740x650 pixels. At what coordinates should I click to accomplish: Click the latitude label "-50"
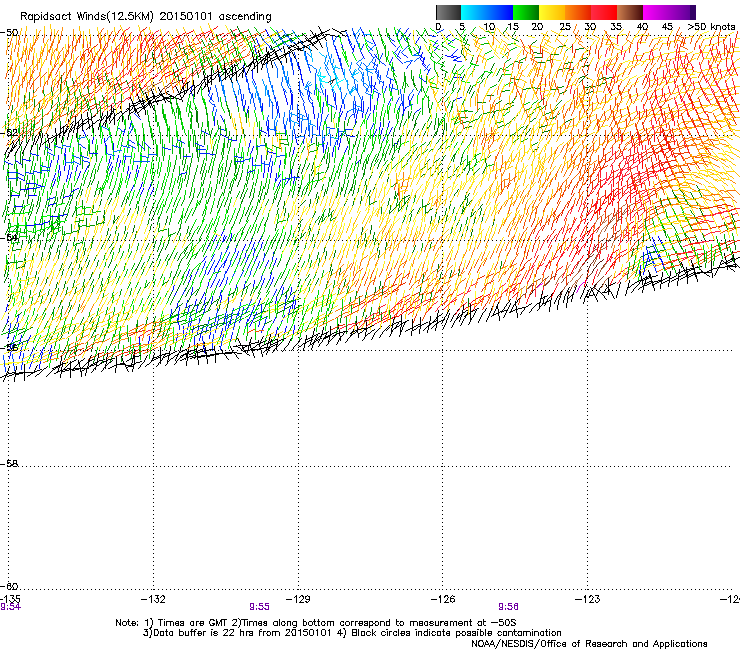[9, 33]
